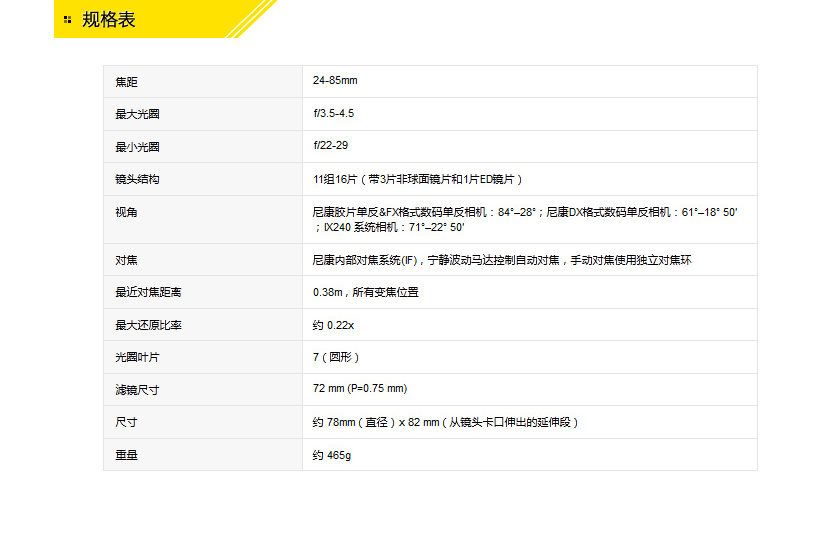
Task: Select the 最近对焦距离 label cell
Action: 203,292
